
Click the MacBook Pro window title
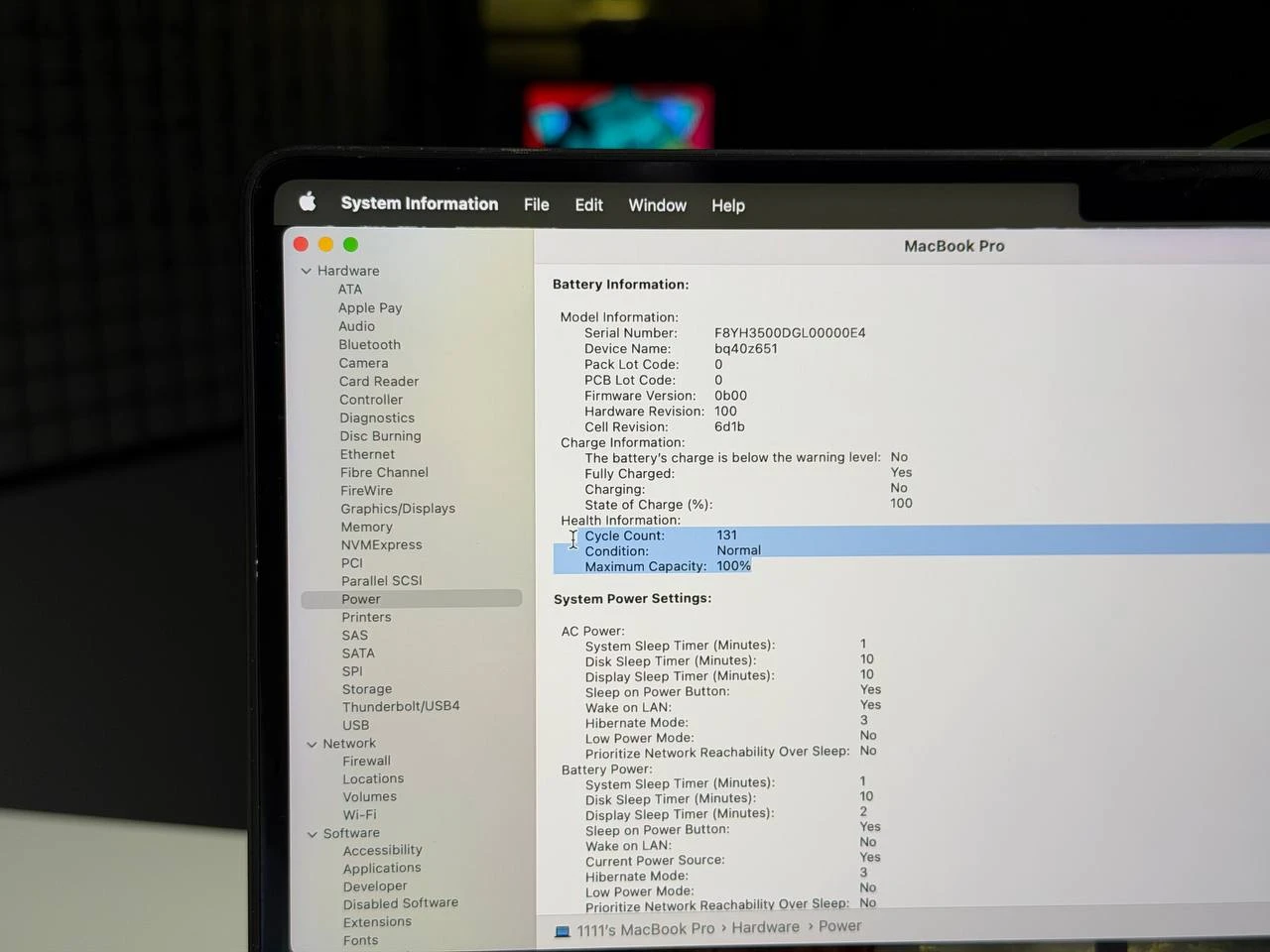point(954,246)
